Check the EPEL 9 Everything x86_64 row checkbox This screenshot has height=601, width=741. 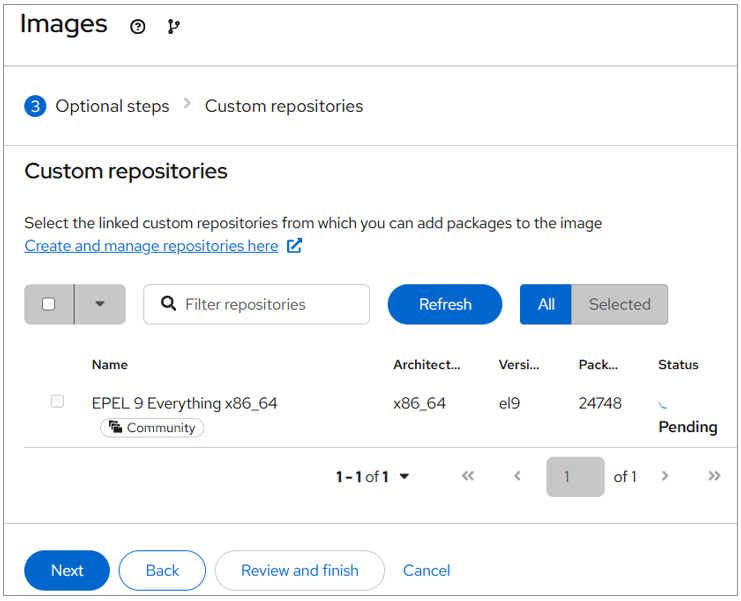pyautogui.click(x=57, y=401)
